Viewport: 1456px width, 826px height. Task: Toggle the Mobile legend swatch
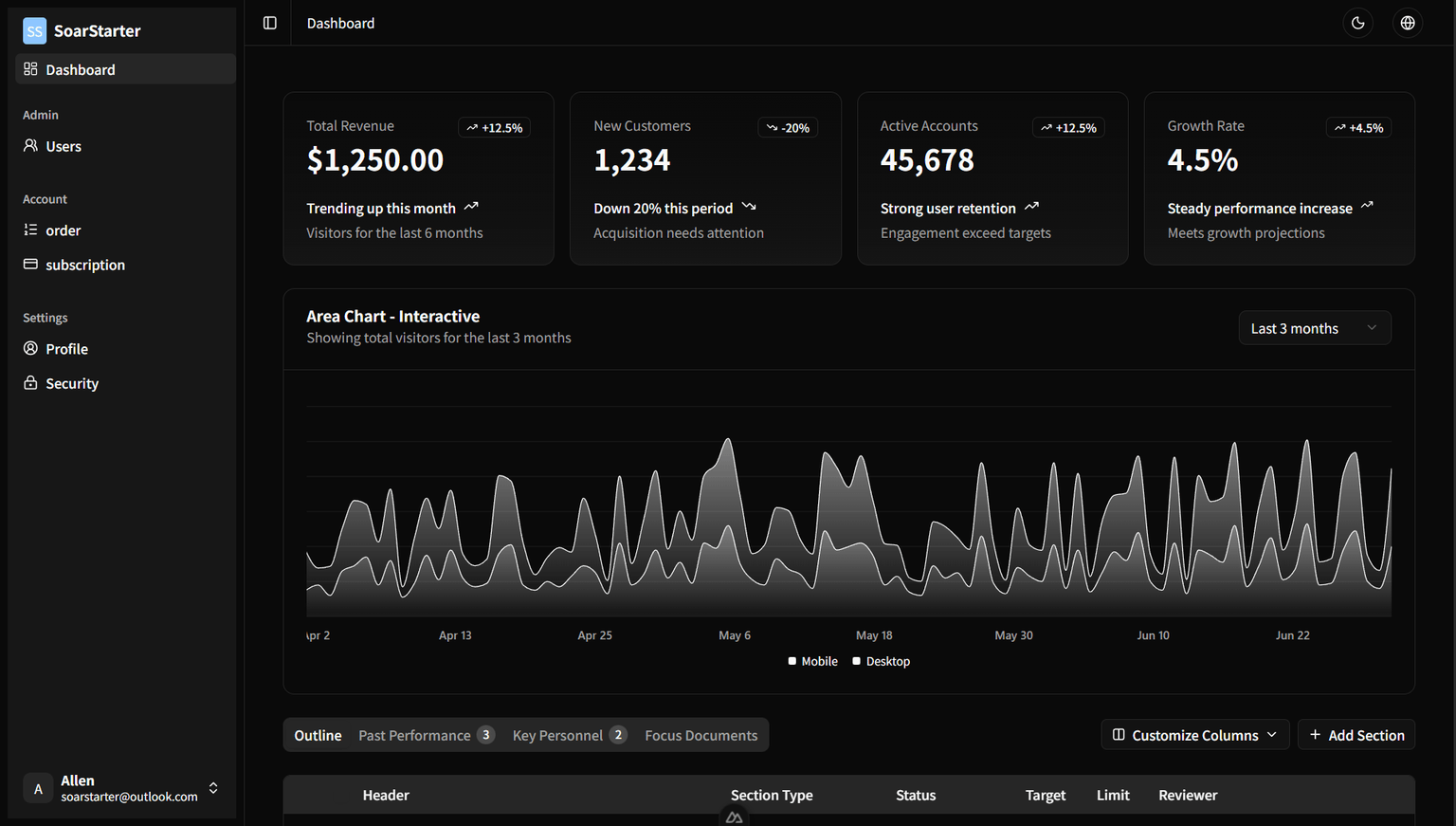792,661
